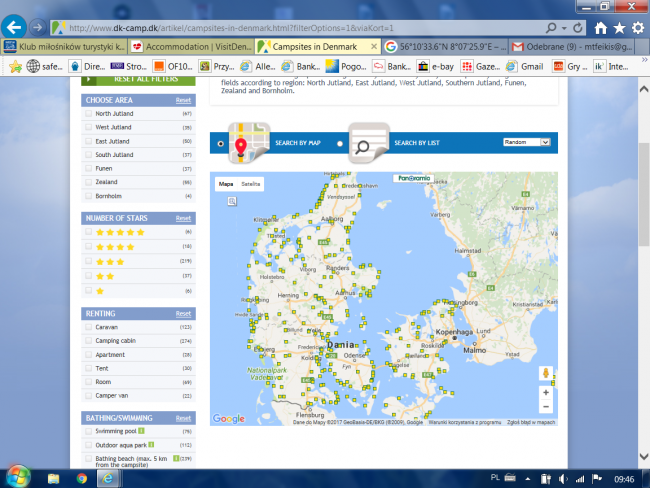Zoom in the map with plus button
The image size is (650, 488).
tap(546, 392)
